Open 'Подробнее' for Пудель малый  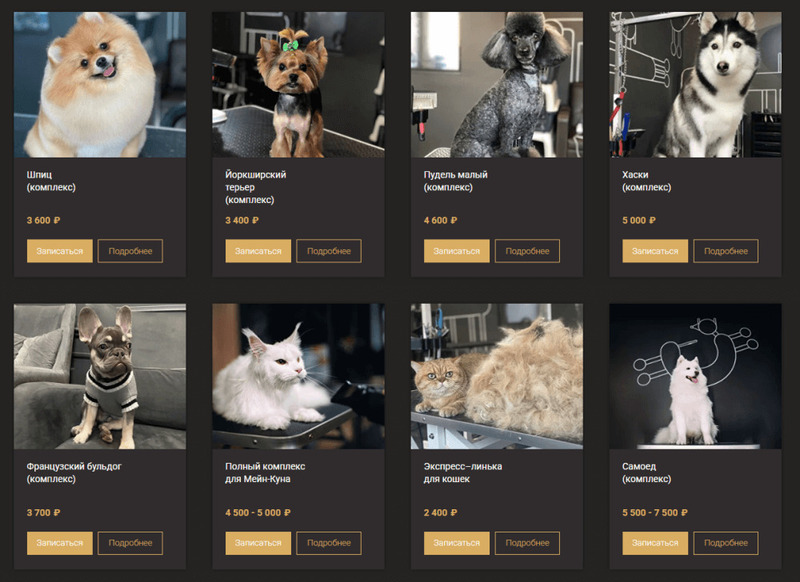[x=527, y=251]
